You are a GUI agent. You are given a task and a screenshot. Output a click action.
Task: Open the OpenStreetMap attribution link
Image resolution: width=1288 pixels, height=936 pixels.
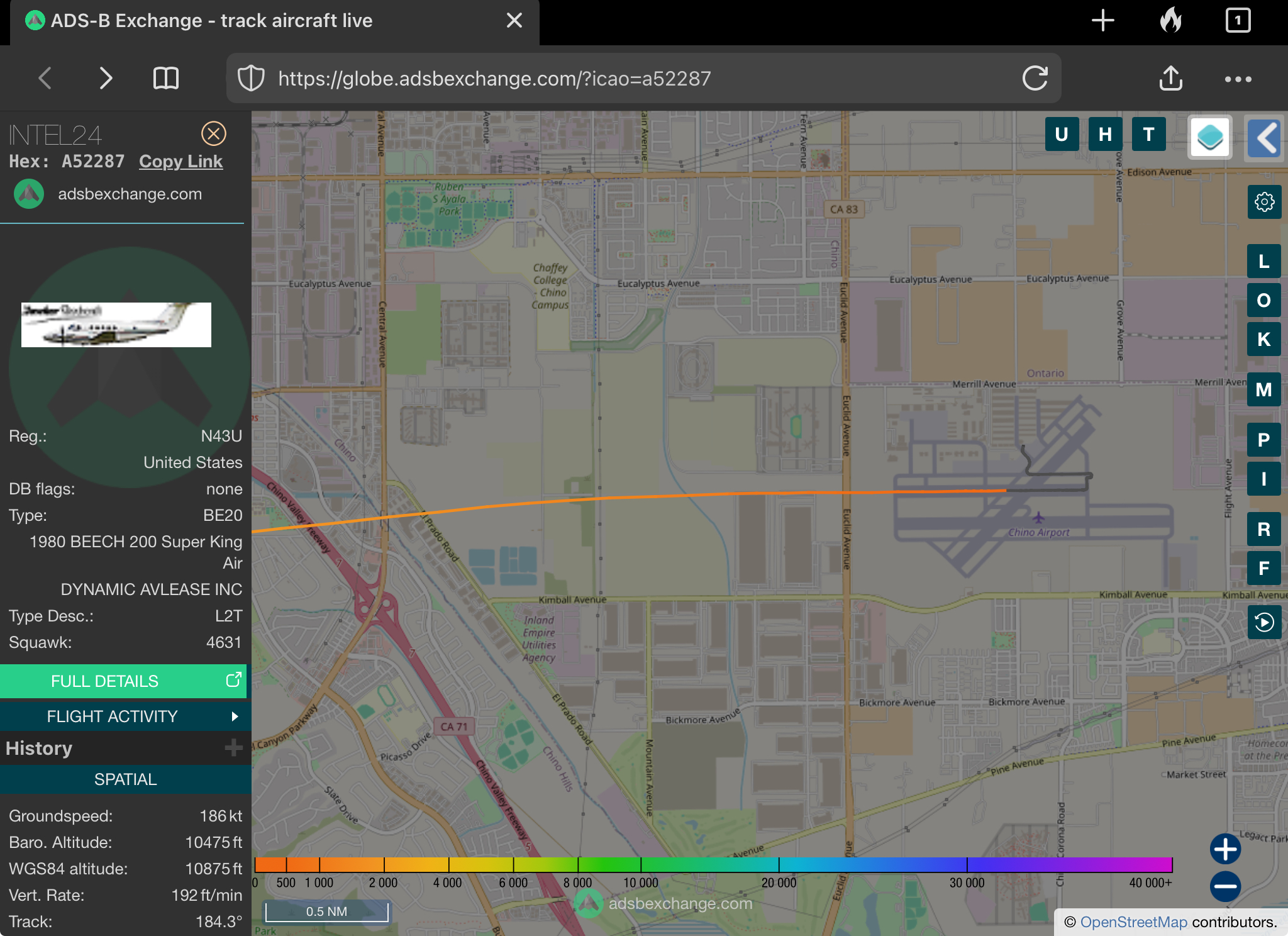(1133, 922)
